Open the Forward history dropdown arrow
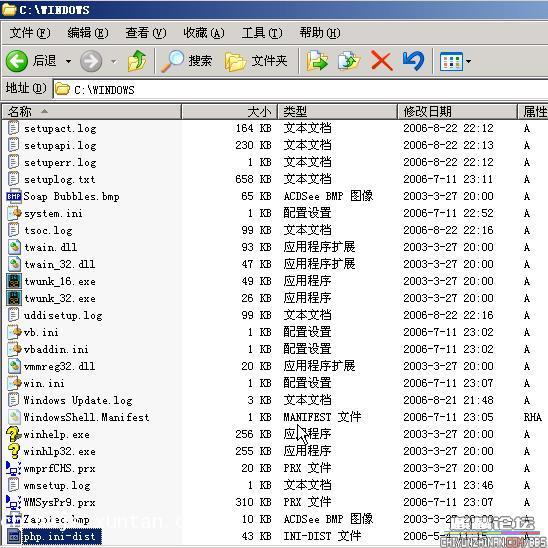This screenshot has width=548, height=548. (x=114, y=62)
